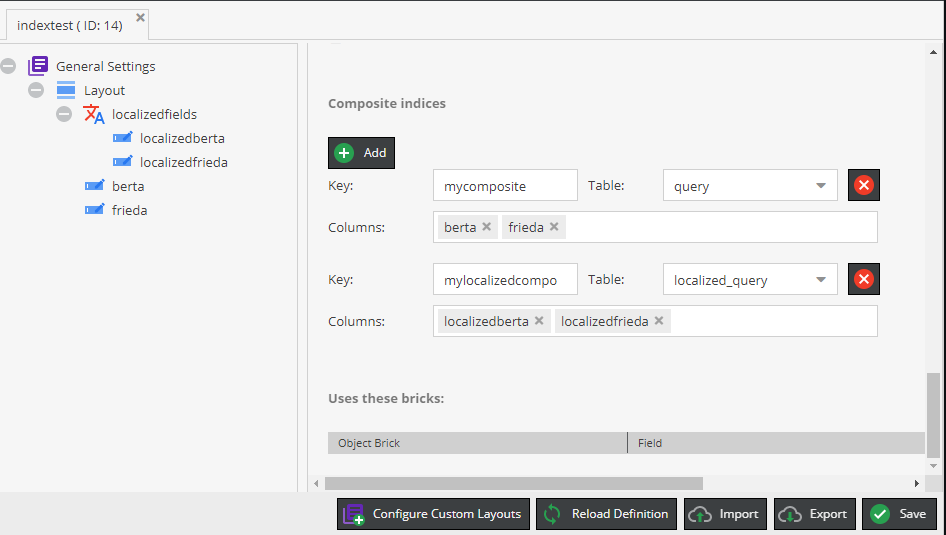
Task: Remove berta tag from Columns
Action: point(487,227)
